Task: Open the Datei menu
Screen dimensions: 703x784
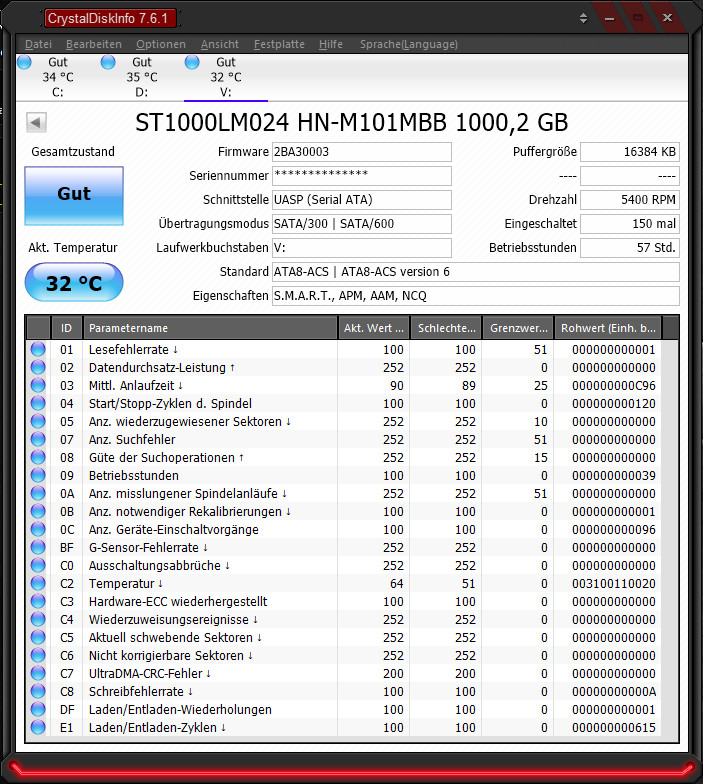Action: tap(38, 44)
